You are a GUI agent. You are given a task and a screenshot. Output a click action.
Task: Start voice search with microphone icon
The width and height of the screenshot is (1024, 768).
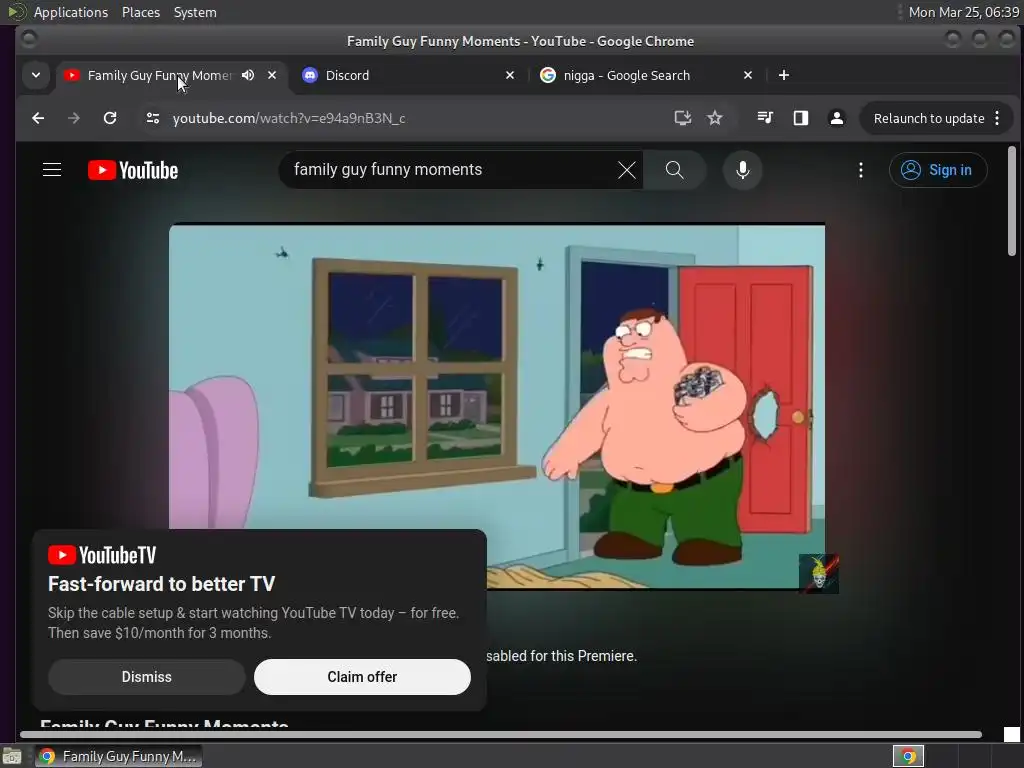743,170
